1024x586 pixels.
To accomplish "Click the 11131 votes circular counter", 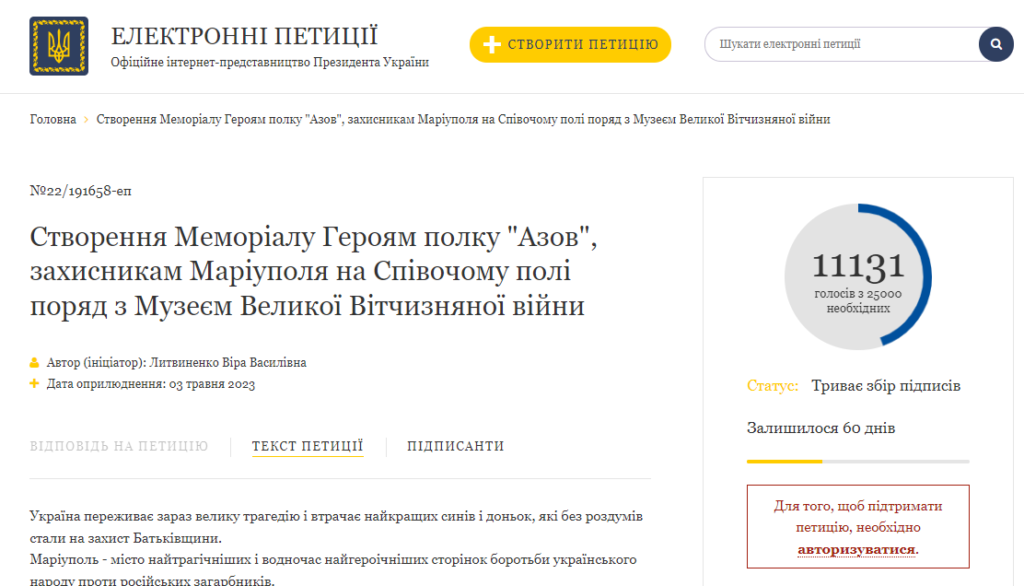I will pos(858,276).
